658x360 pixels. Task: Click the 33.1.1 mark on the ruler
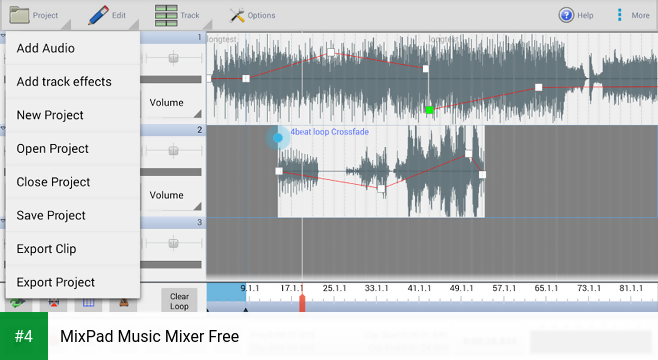(376, 288)
